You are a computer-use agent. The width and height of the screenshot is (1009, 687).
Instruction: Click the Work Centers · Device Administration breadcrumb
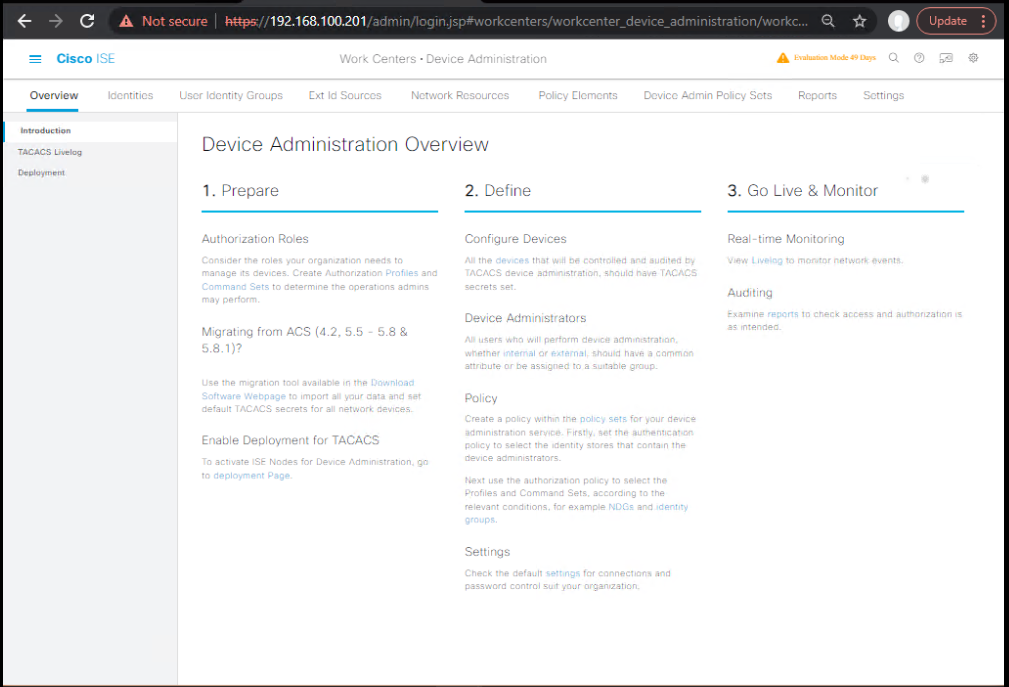[443, 59]
